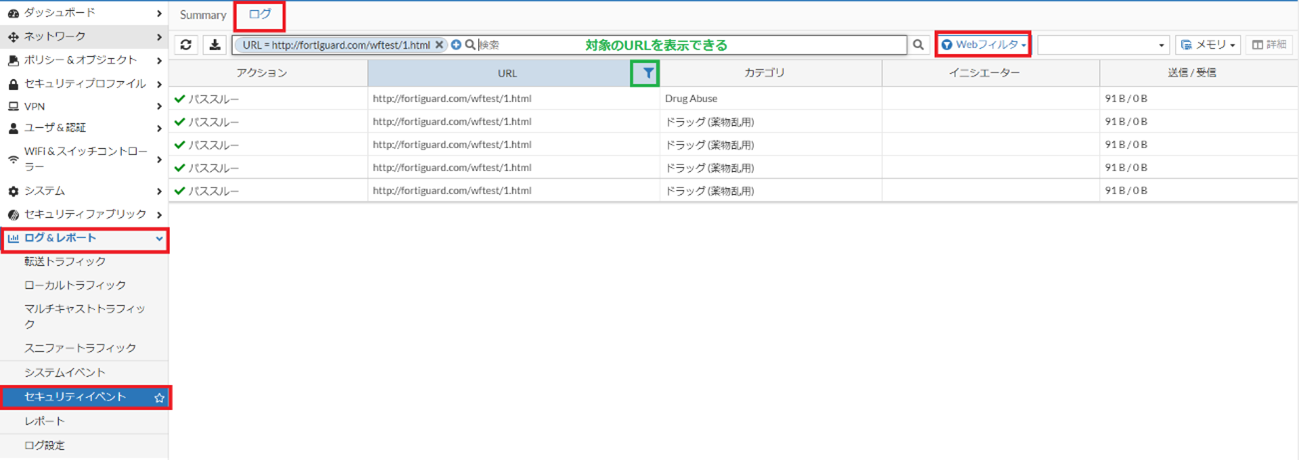Expand the システム menu chevron
The width and height of the screenshot is (1299, 460).
pyautogui.click(x=159, y=191)
